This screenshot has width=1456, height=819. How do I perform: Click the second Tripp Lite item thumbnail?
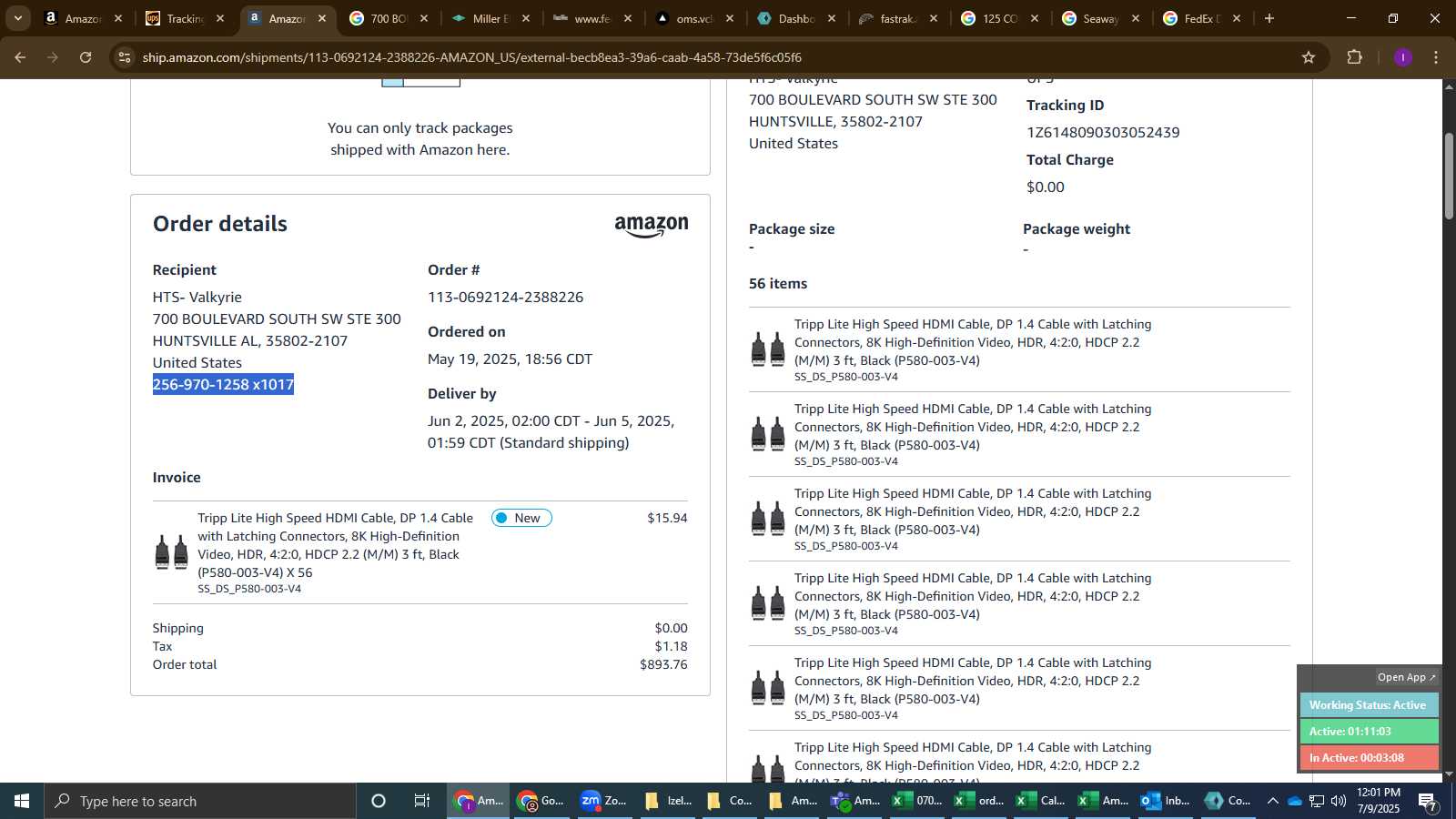[768, 434]
